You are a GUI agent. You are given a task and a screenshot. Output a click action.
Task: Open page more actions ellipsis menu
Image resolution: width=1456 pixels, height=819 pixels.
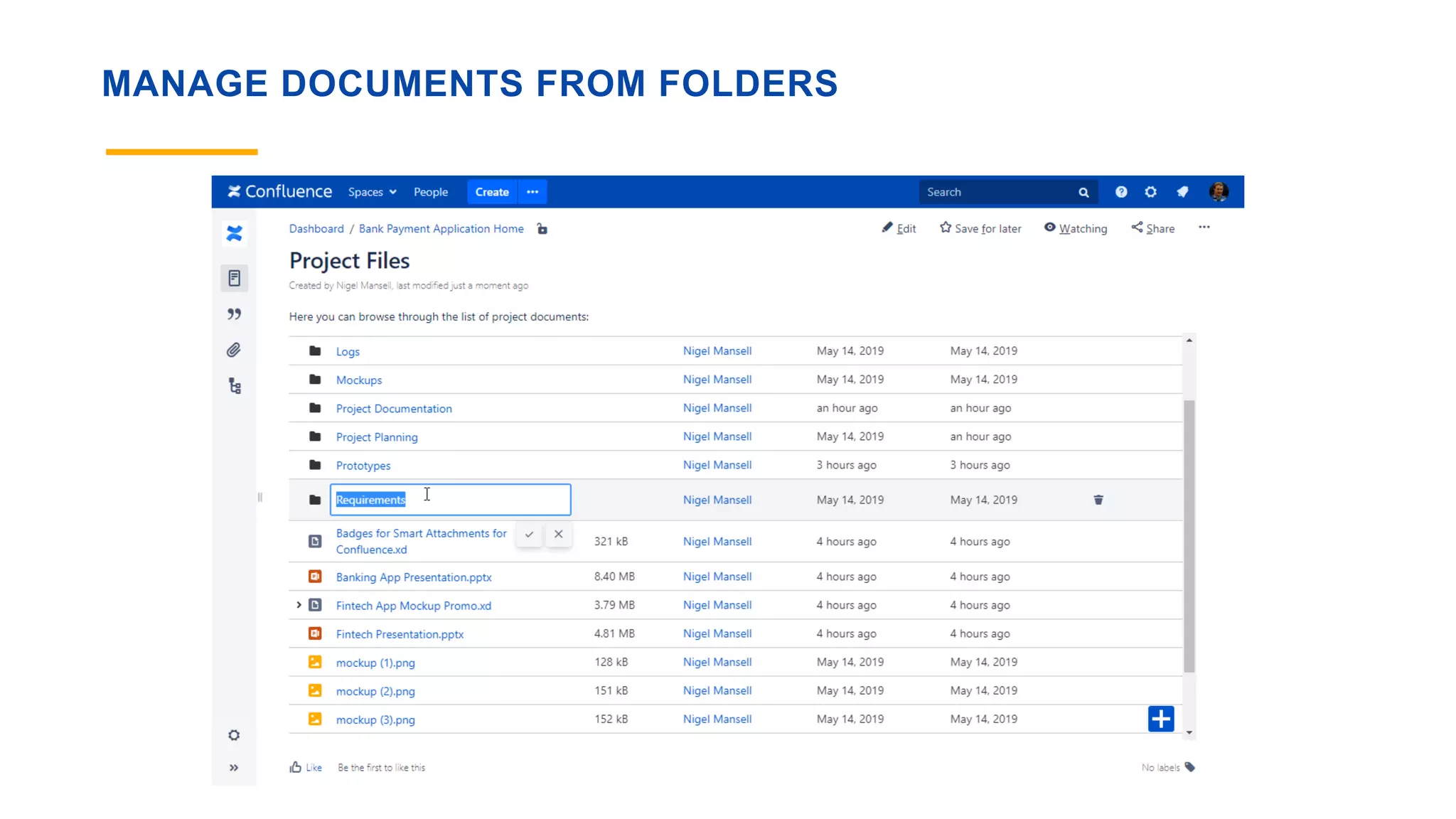(x=1204, y=227)
